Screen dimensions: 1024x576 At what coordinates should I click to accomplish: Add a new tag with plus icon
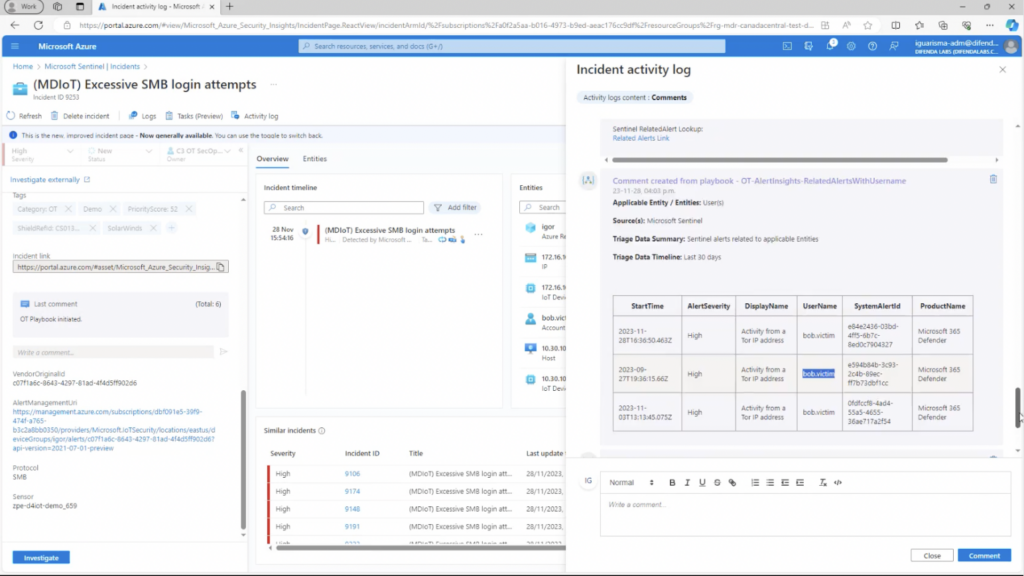tap(171, 228)
